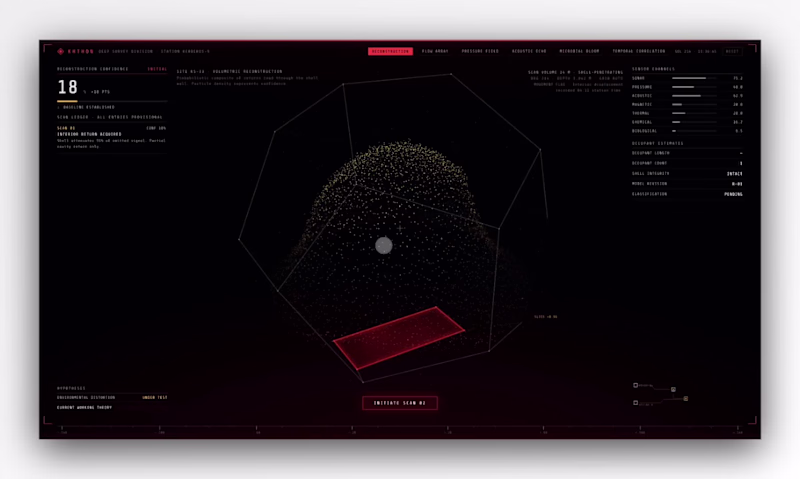Click the Under Test status label
Image resolution: width=800 pixels, height=479 pixels.
[x=155, y=397]
